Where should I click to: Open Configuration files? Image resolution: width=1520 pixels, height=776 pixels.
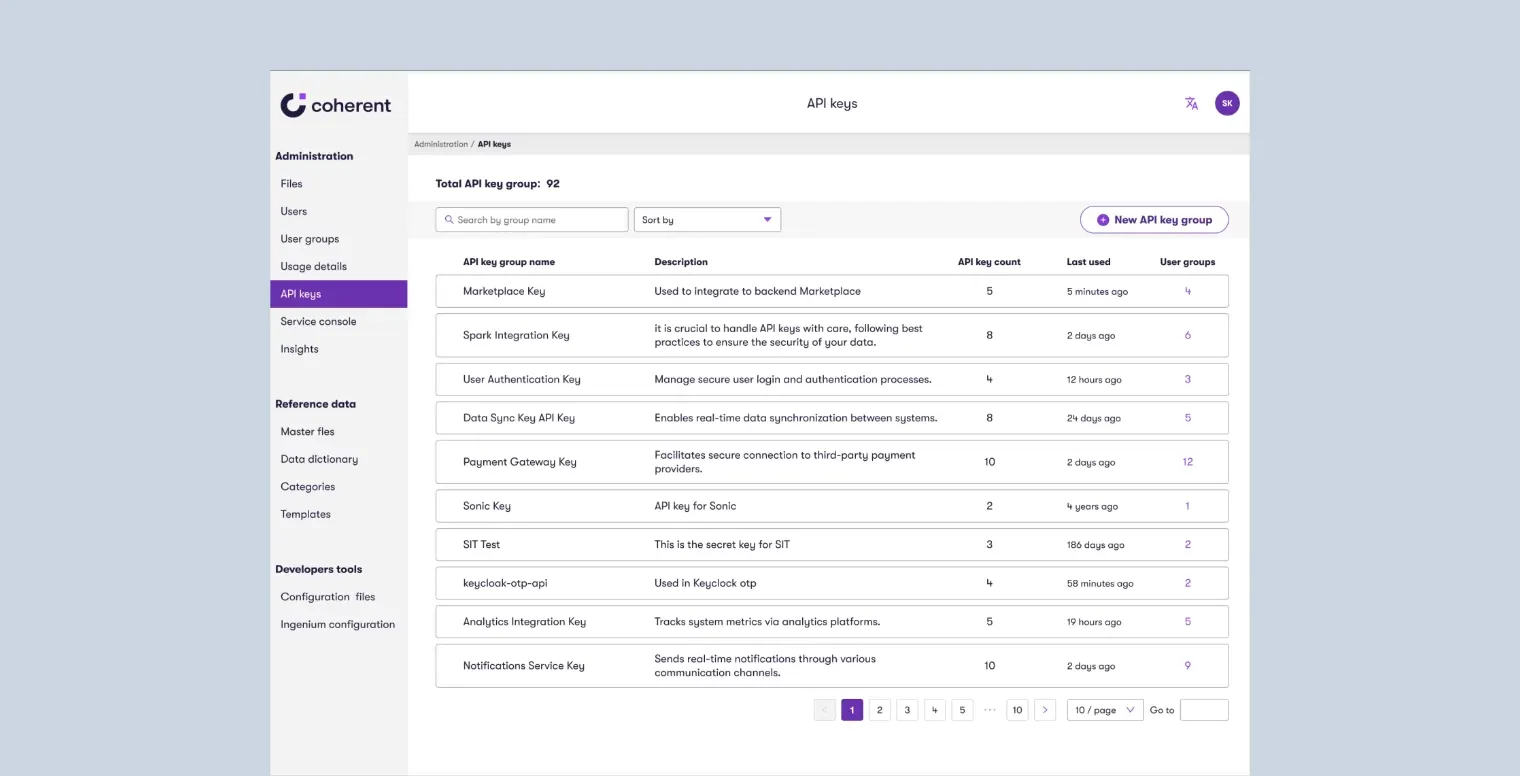pyautogui.click(x=328, y=597)
